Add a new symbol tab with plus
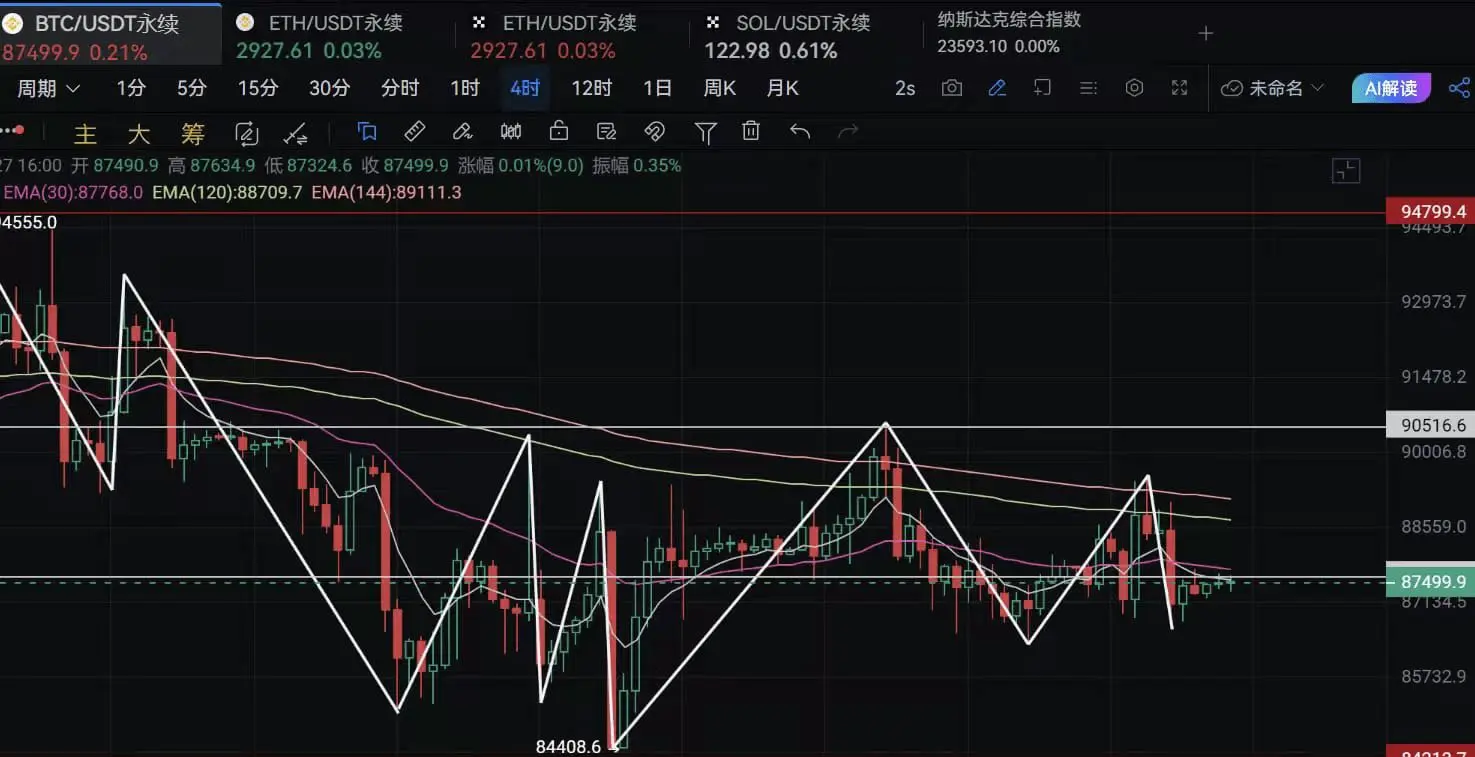The width and height of the screenshot is (1475, 757). (x=1206, y=33)
